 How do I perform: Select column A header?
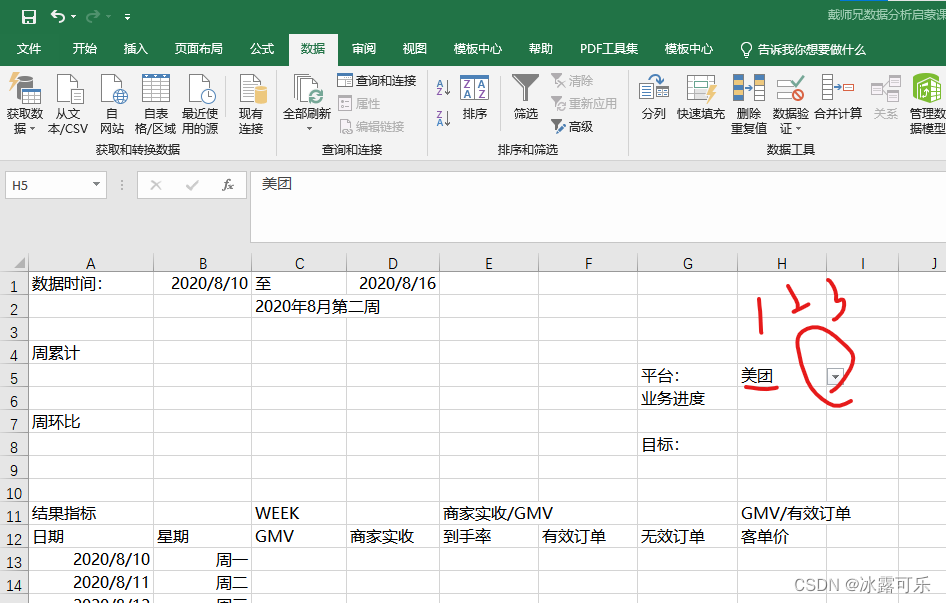90,263
